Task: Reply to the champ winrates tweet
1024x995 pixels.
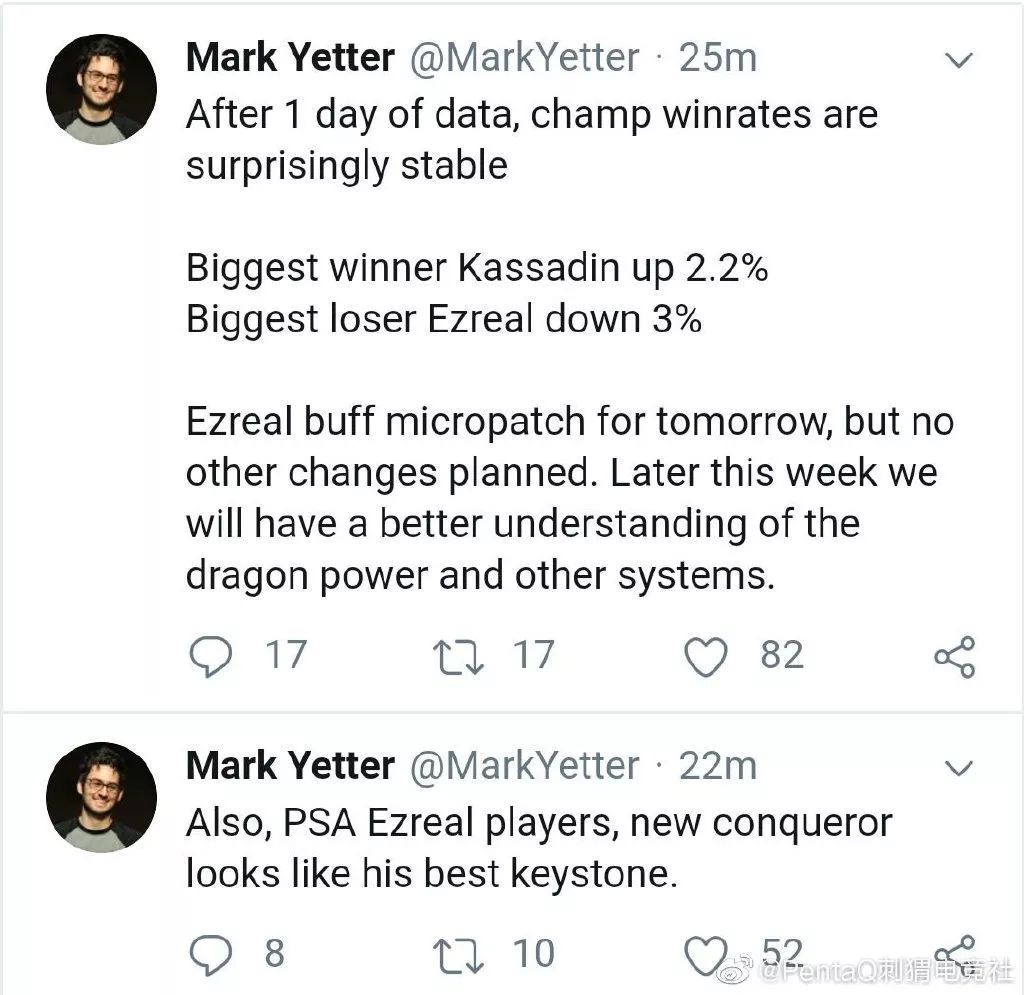Action: (209, 656)
